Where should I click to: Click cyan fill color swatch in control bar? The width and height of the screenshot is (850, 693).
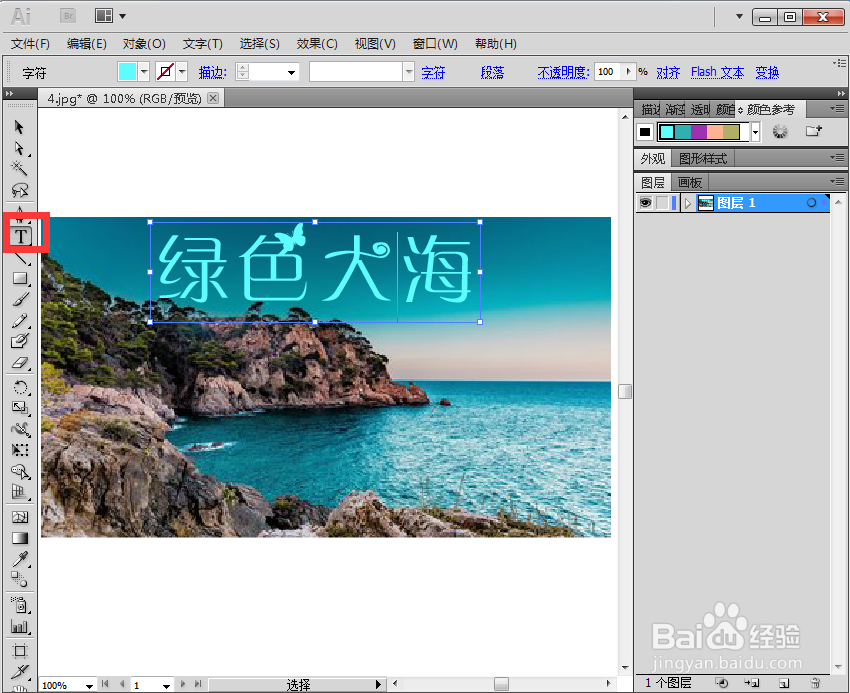[127, 72]
